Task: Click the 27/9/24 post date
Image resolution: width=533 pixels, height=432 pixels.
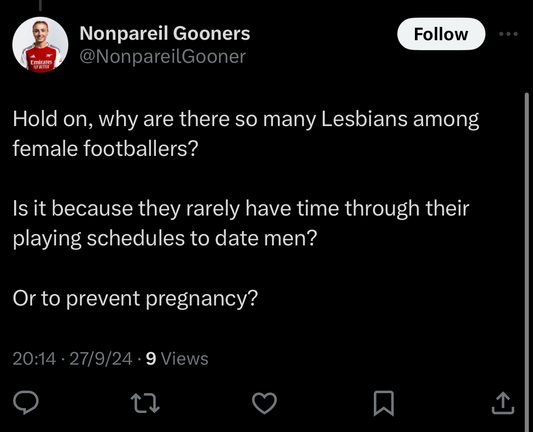Action: (101, 359)
